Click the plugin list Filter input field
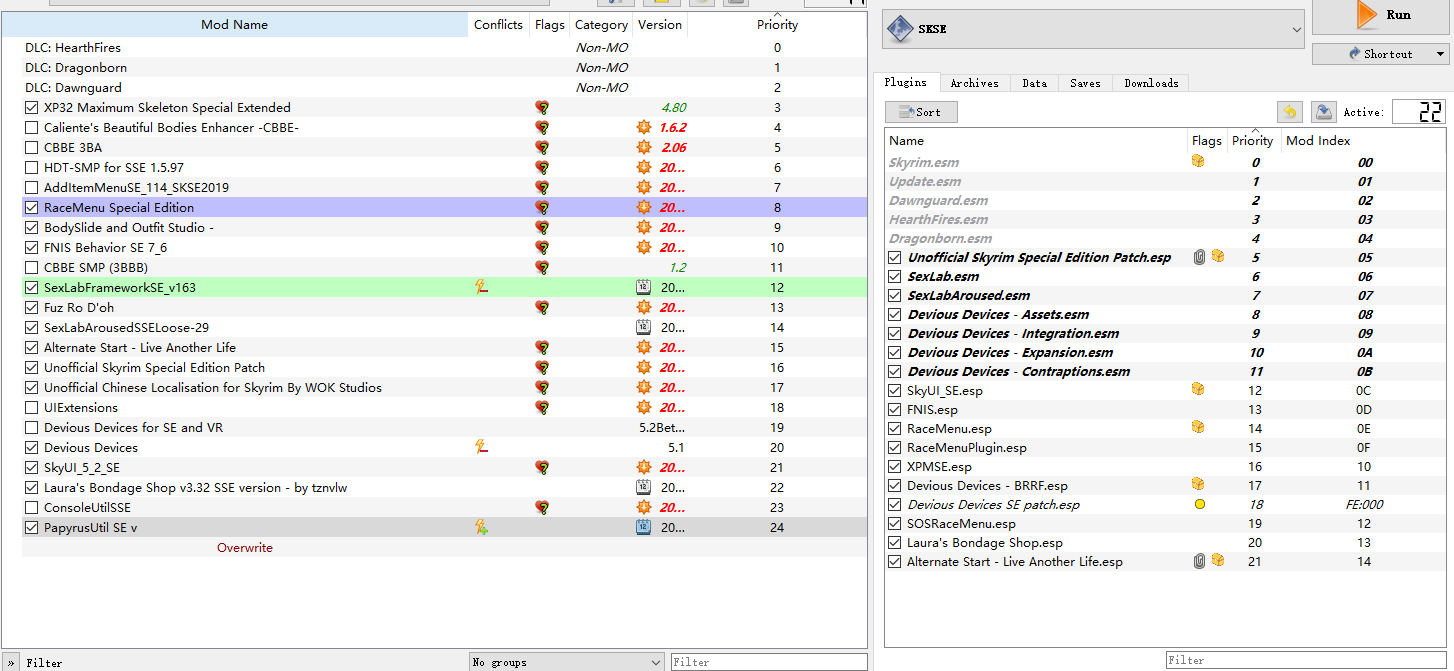 tap(1308, 660)
